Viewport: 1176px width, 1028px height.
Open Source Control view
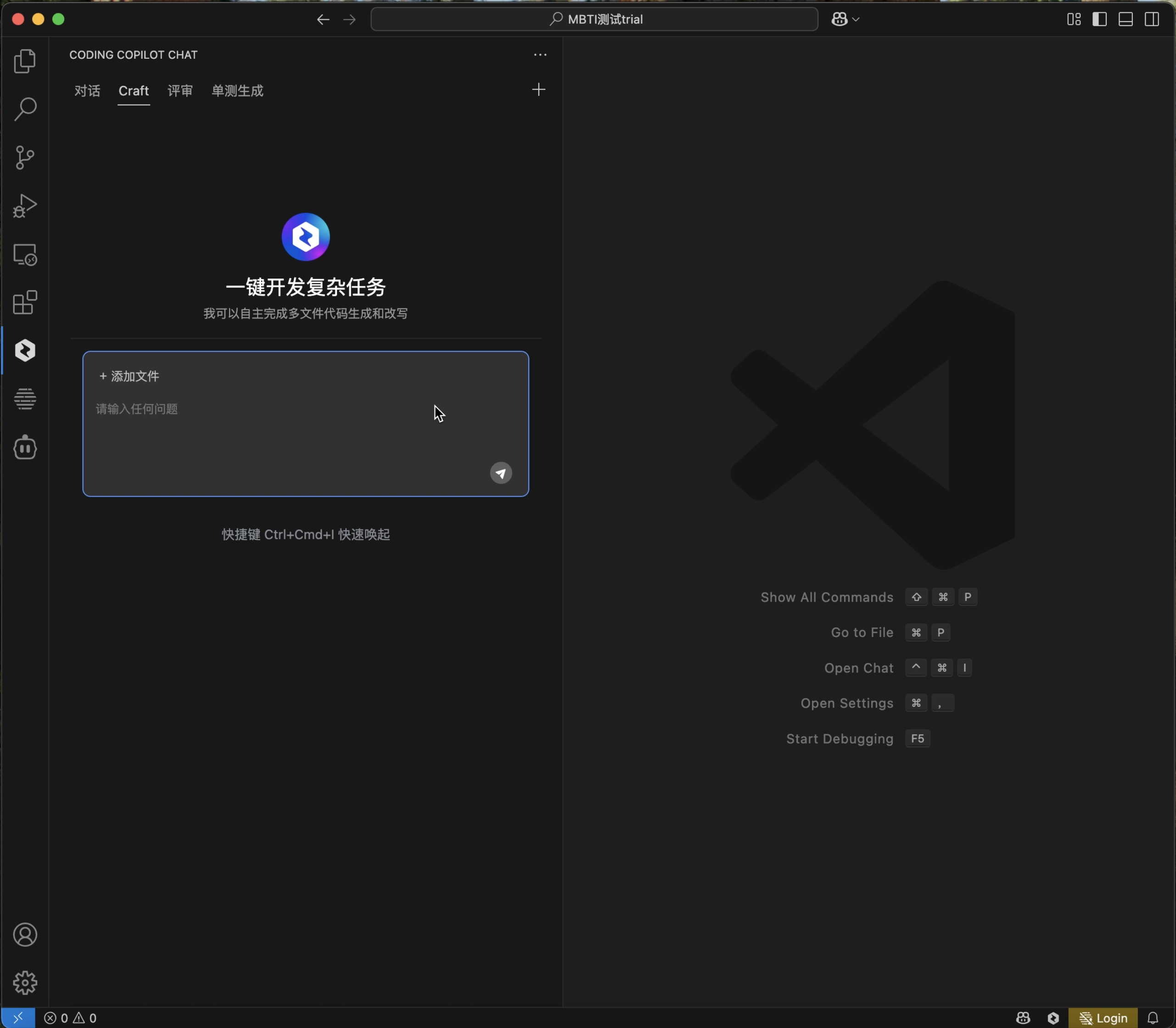pos(25,157)
